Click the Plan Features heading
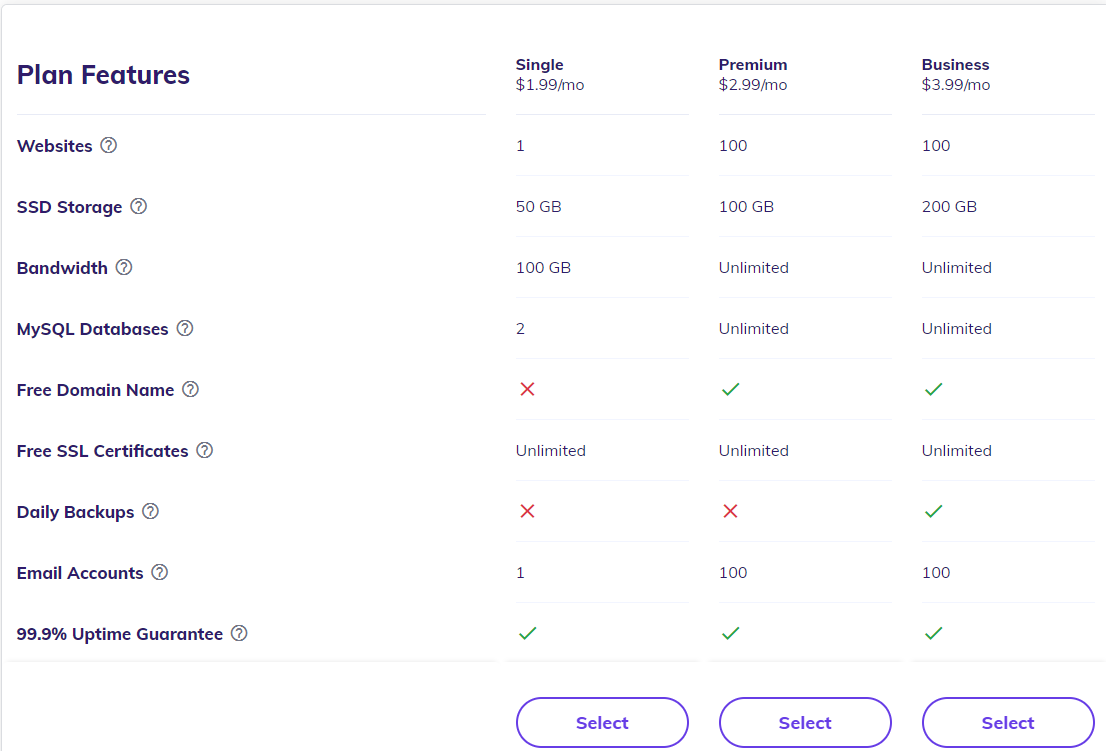Screen dimensions: 1106x751 (104, 75)
